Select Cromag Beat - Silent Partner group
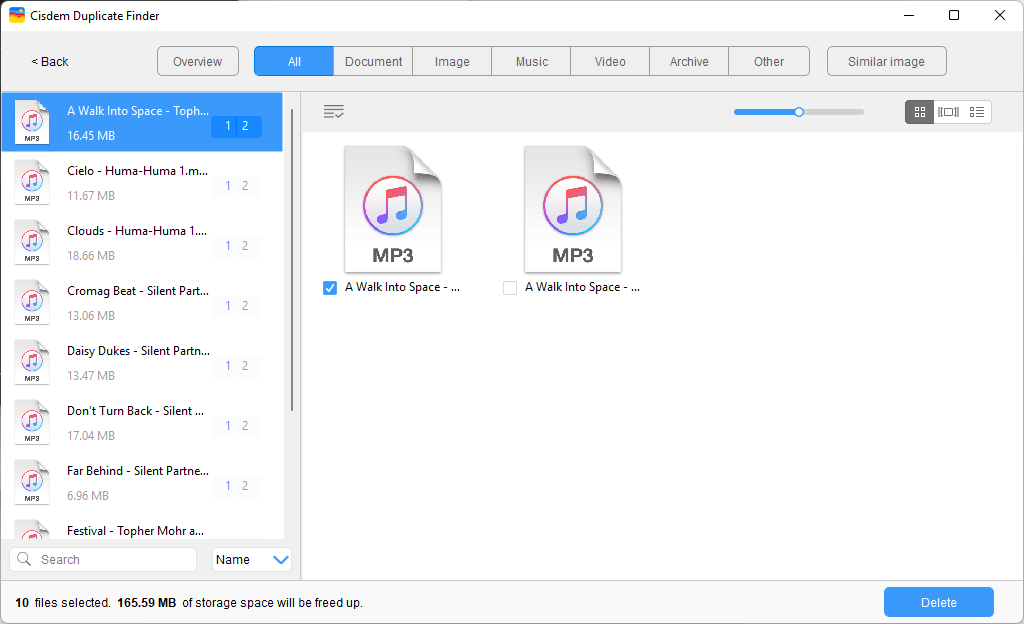 (142, 303)
